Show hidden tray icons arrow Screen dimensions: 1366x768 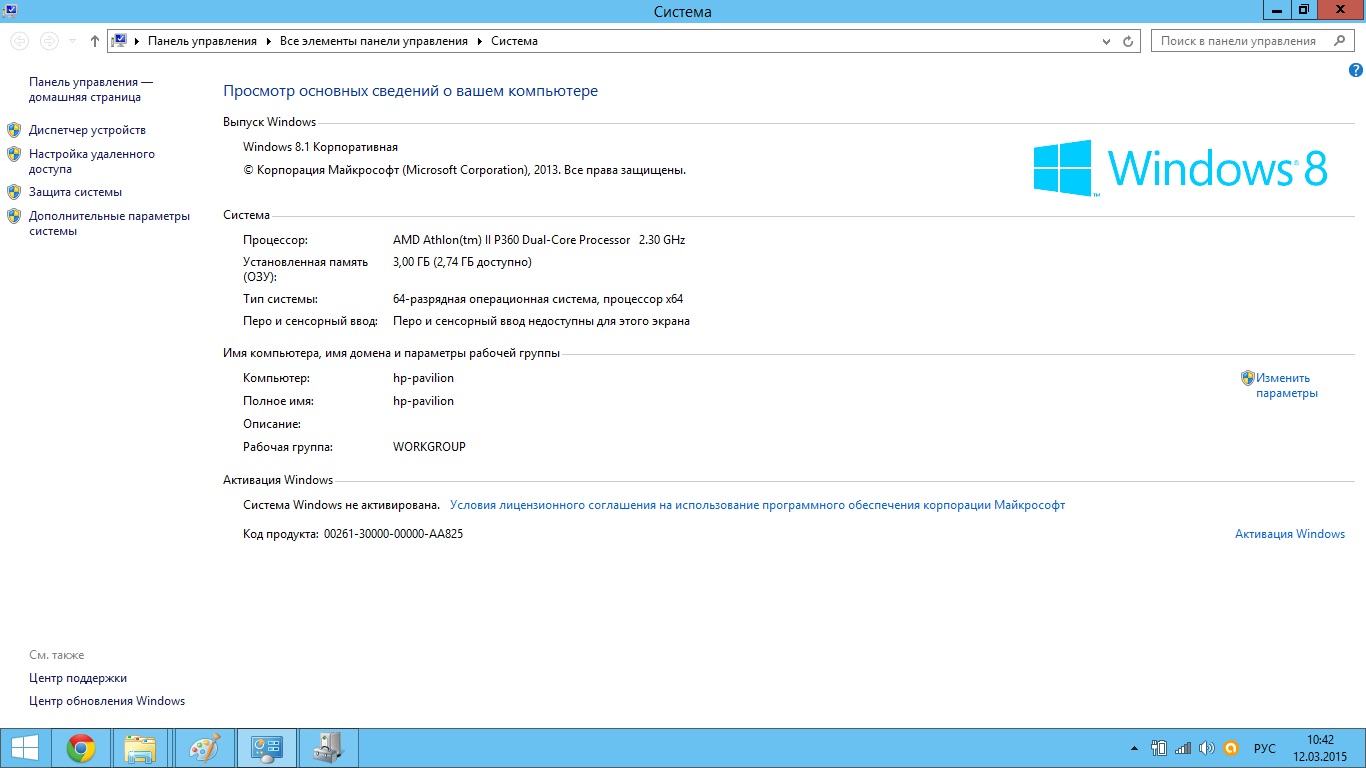[1134, 748]
